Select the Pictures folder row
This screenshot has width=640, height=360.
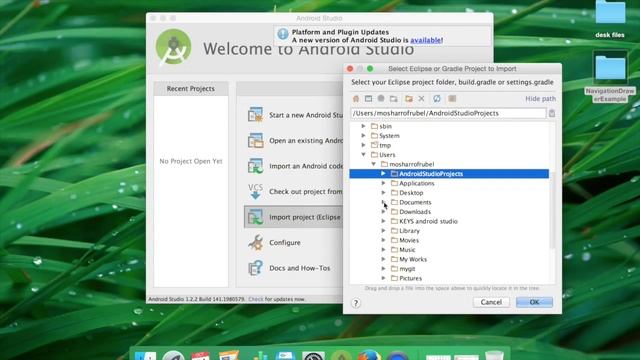coord(449,278)
